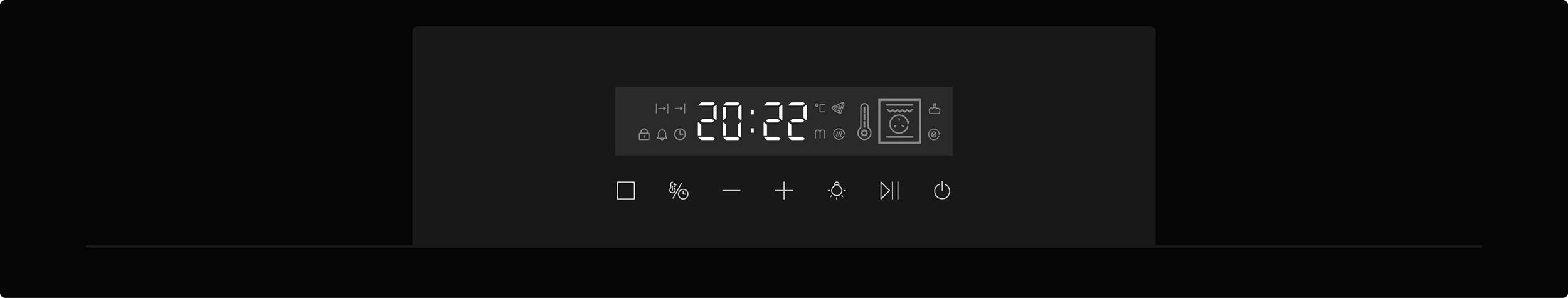The image size is (1568, 298).
Task: Click the key lock padlock indicator
Action: click(x=644, y=134)
